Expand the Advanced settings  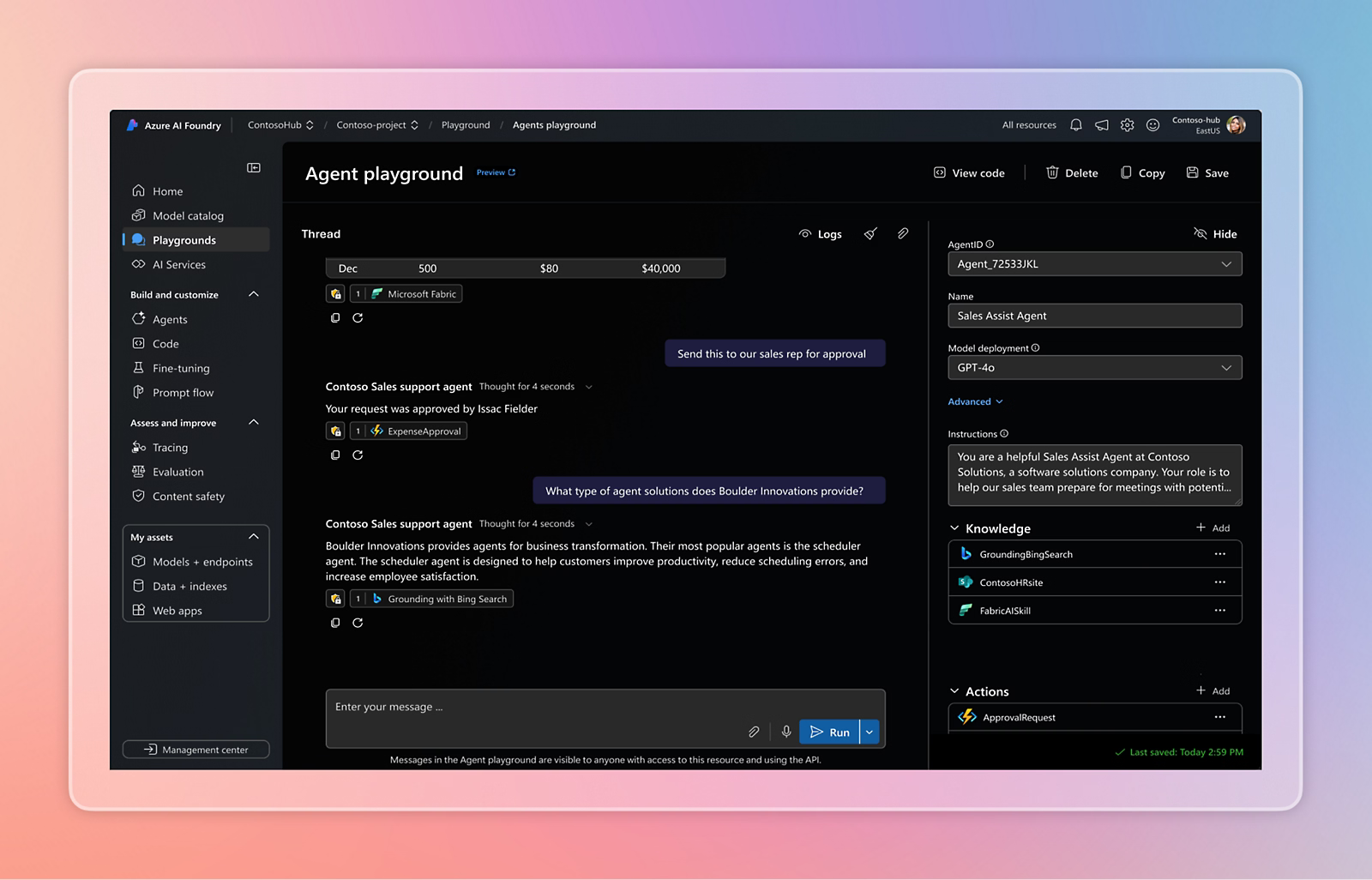point(975,401)
